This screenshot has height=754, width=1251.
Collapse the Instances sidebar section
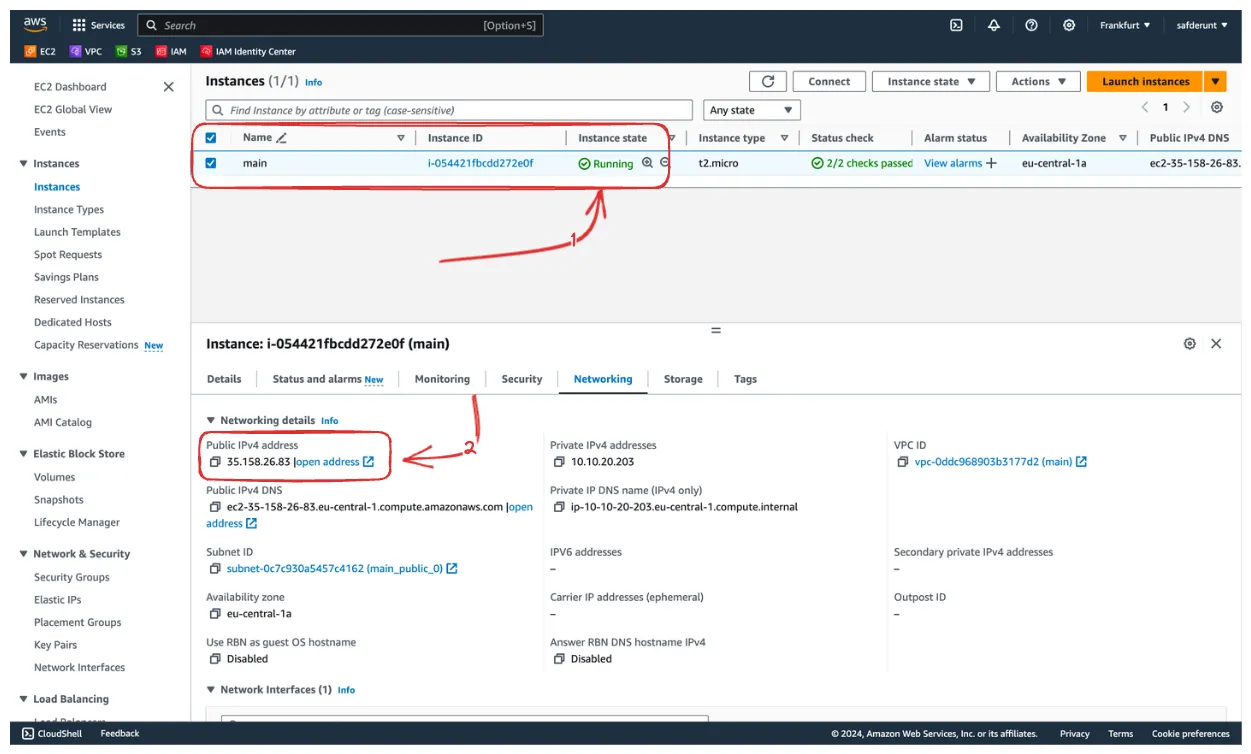click(24, 164)
